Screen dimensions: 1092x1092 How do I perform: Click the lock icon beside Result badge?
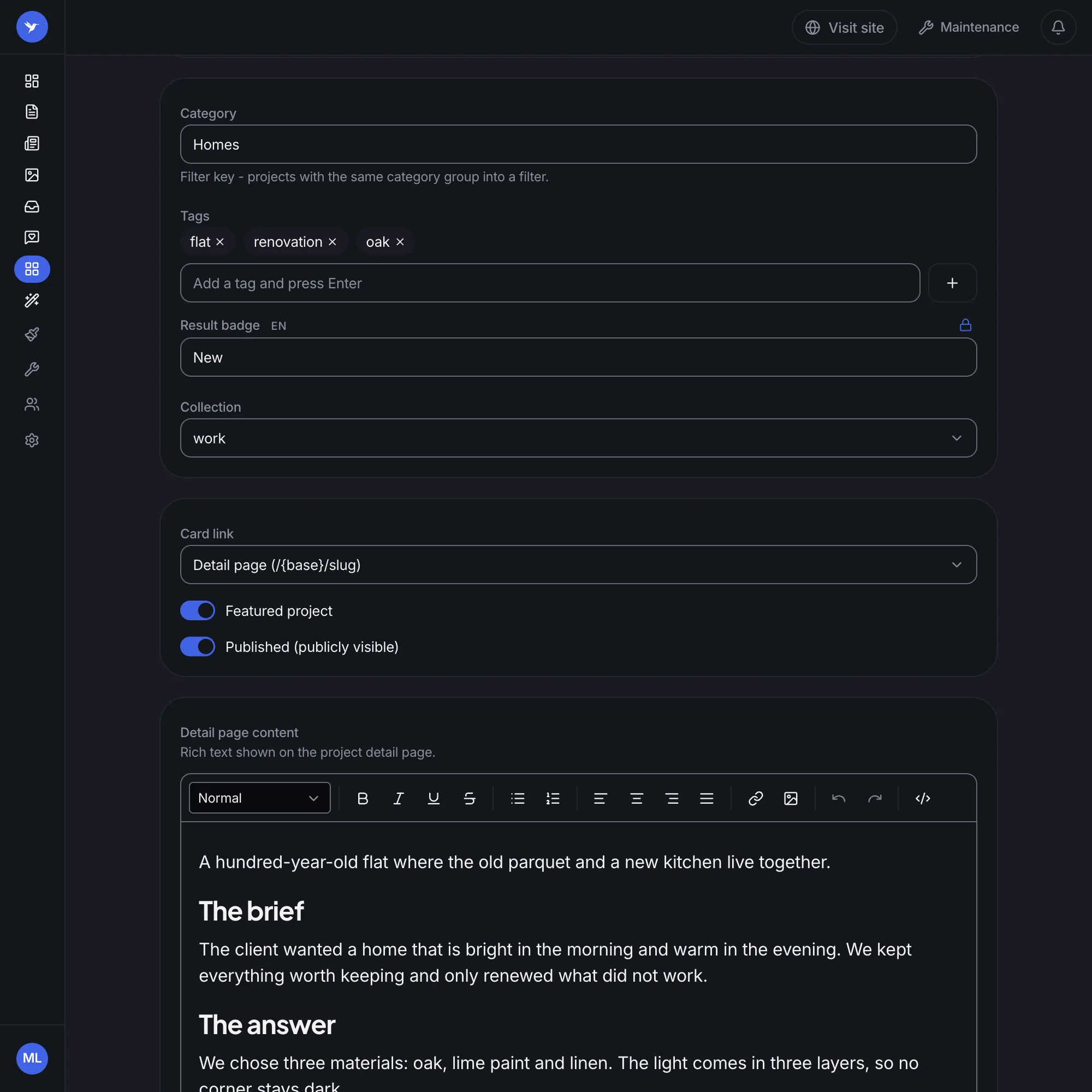(965, 325)
